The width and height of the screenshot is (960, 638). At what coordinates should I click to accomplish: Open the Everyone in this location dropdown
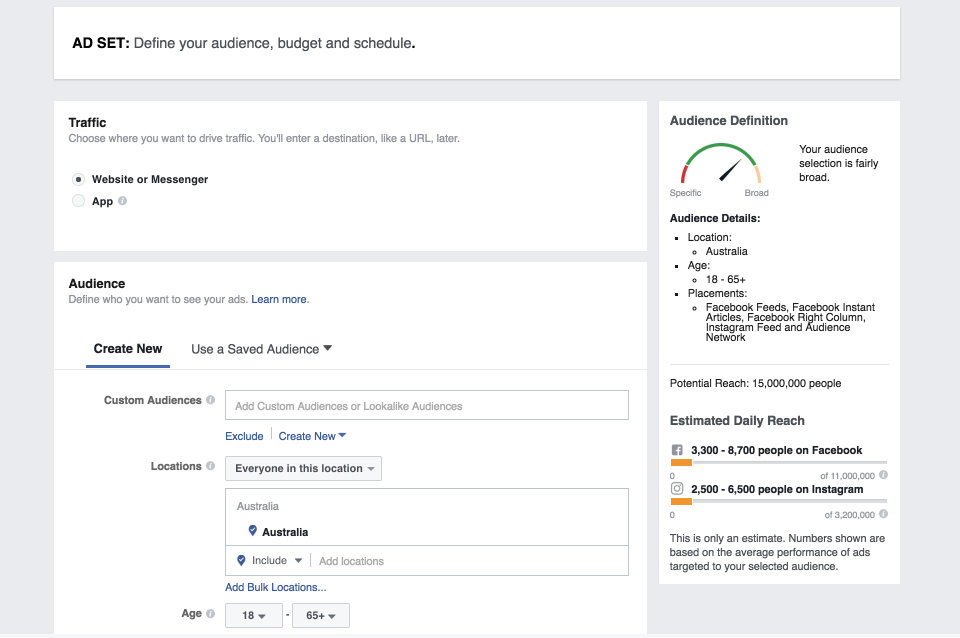pos(304,468)
